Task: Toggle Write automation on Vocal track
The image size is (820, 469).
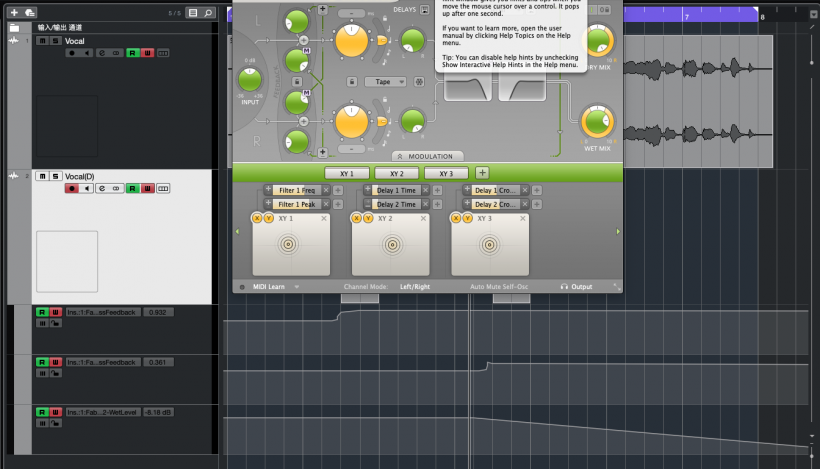Action: [147, 53]
